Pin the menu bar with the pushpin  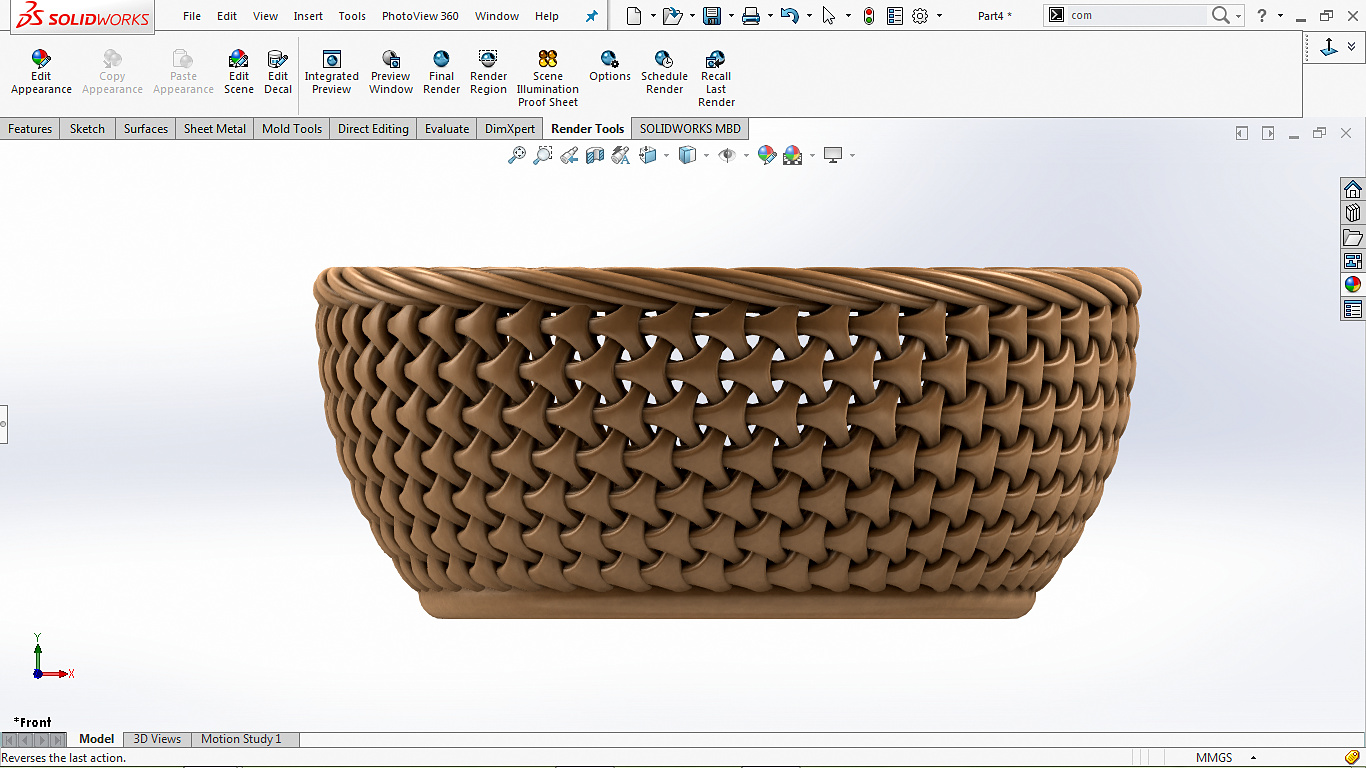591,16
